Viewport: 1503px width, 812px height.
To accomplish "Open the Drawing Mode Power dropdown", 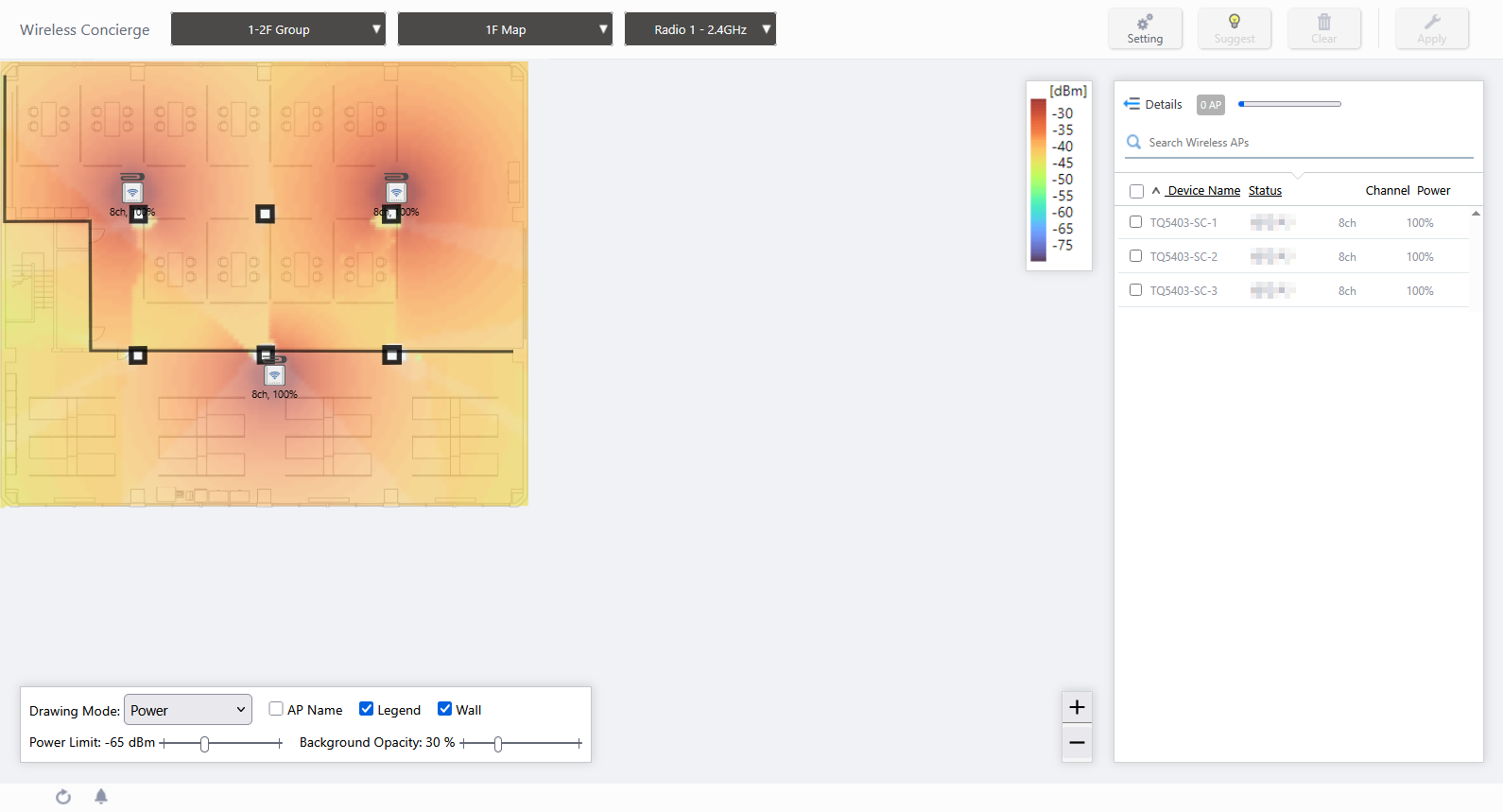I will point(188,710).
